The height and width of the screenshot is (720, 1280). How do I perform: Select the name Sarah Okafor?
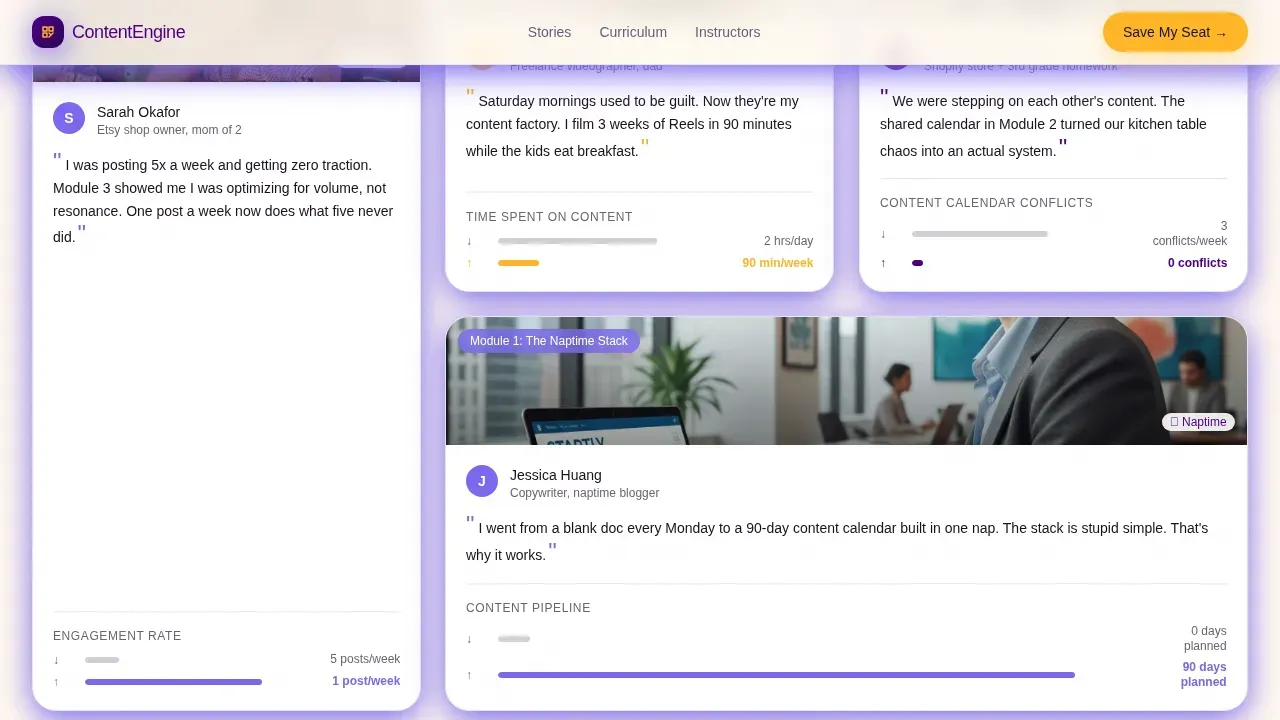(x=138, y=112)
